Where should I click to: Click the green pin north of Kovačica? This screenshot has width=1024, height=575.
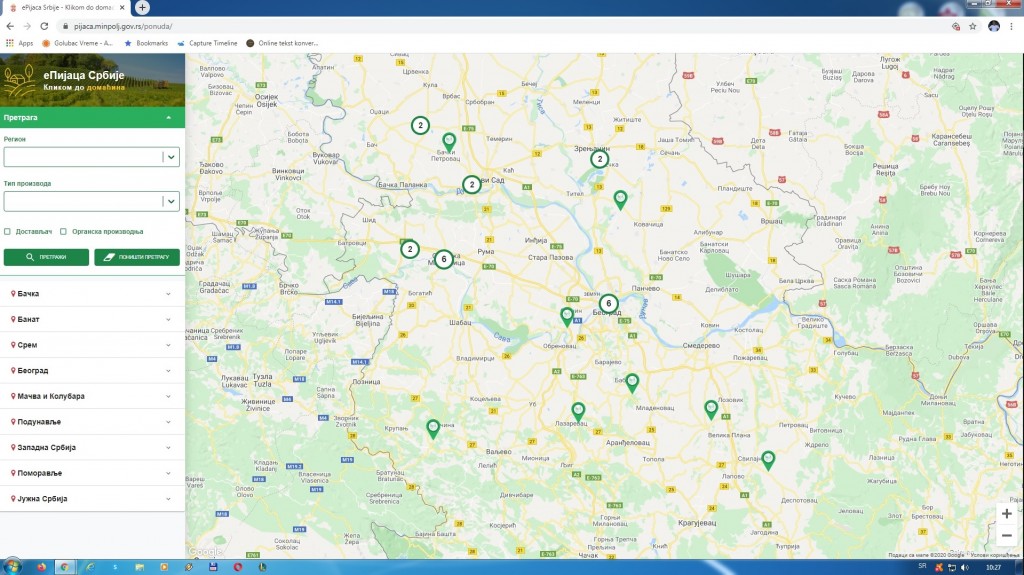coord(620,199)
